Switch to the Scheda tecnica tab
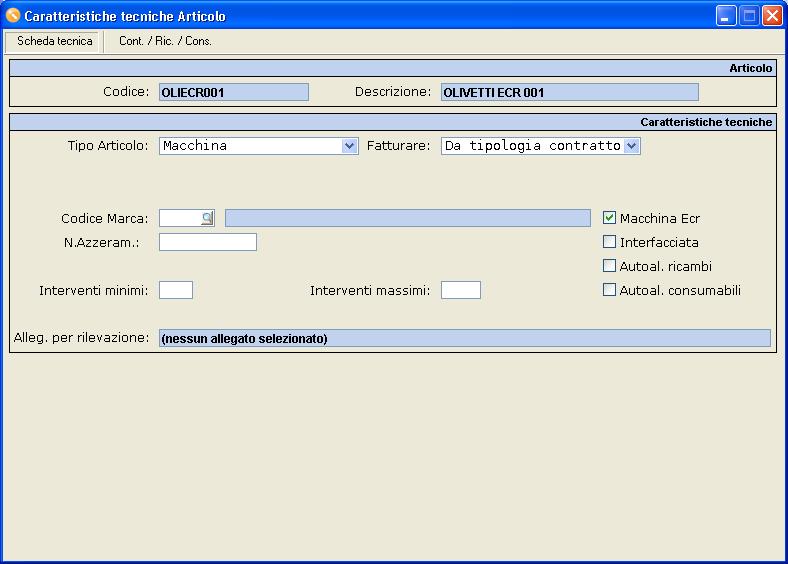This screenshot has height=564, width=788. click(x=54, y=41)
